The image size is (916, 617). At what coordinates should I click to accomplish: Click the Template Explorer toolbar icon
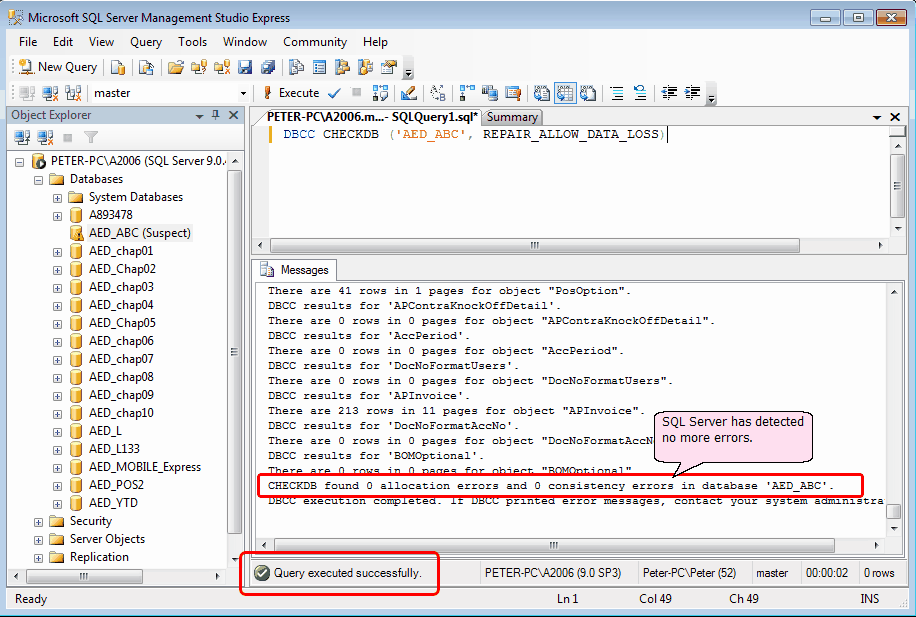pyautogui.click(x=366, y=67)
